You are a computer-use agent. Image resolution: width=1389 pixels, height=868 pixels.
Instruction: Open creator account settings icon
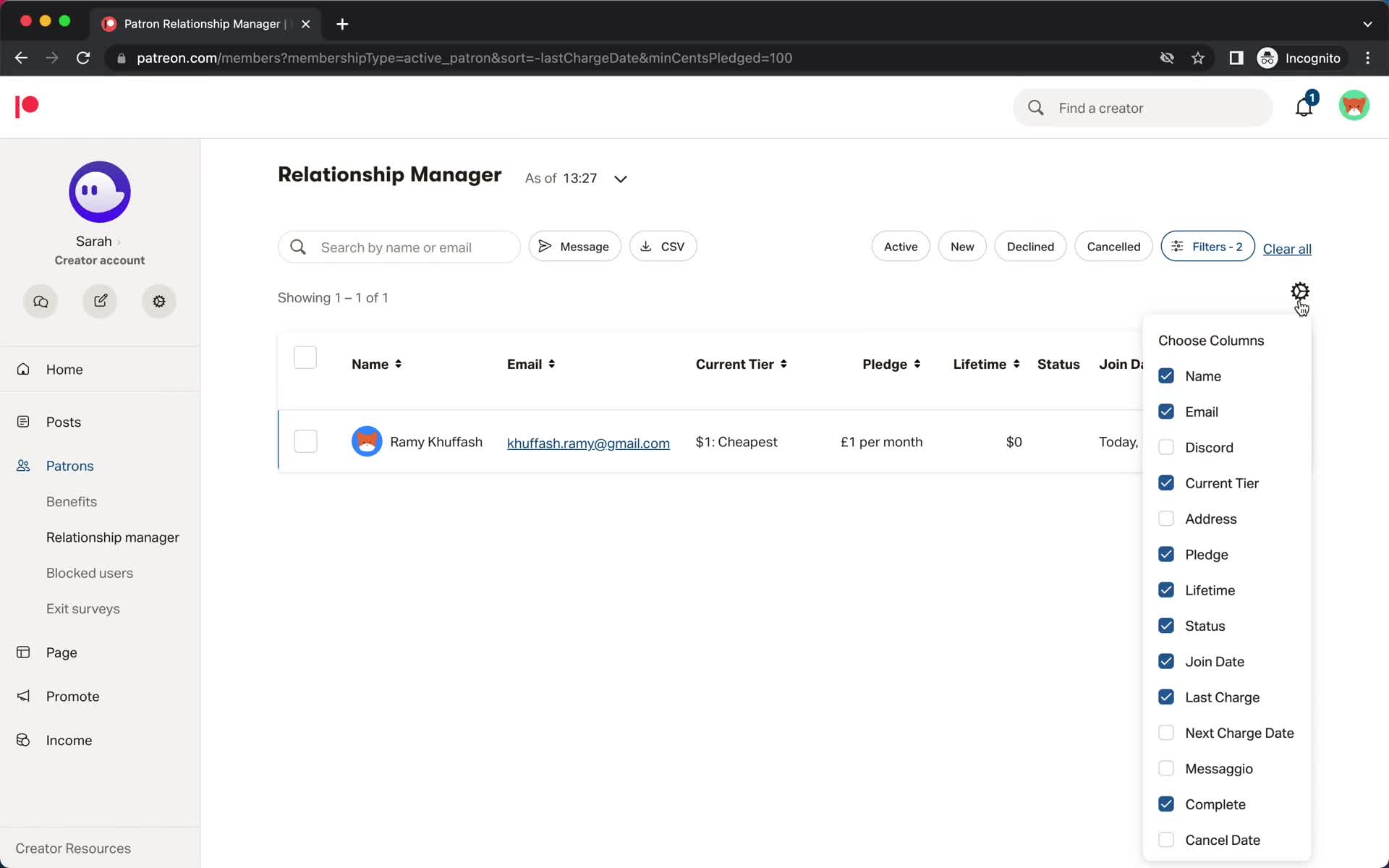click(158, 300)
